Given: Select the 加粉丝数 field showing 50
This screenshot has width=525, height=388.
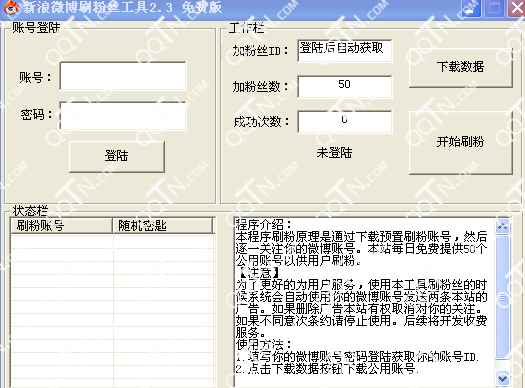Looking at the screenshot, I should click(345, 86).
